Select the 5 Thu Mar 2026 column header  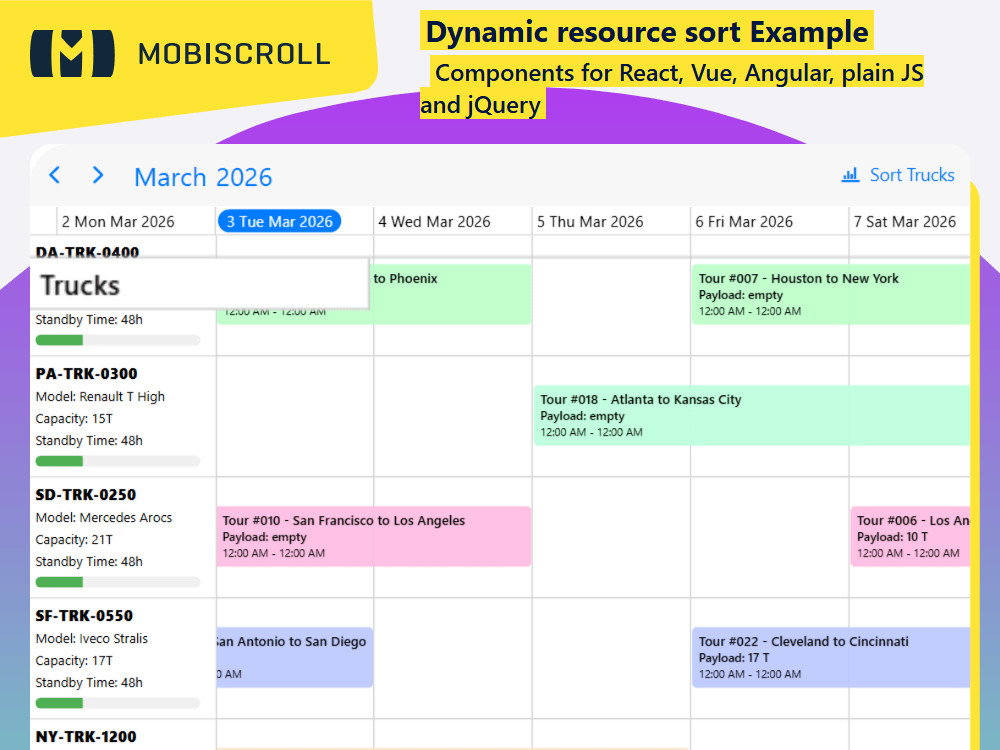(x=594, y=221)
